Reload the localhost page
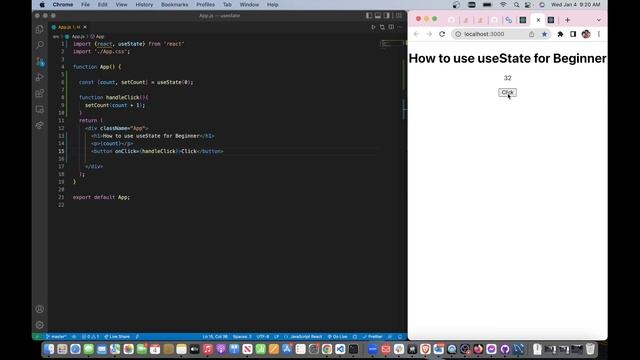 pos(442,34)
